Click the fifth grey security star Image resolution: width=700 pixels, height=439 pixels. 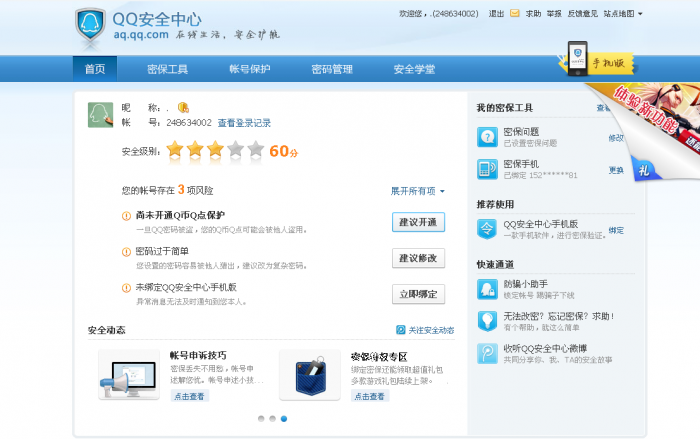(x=256, y=150)
